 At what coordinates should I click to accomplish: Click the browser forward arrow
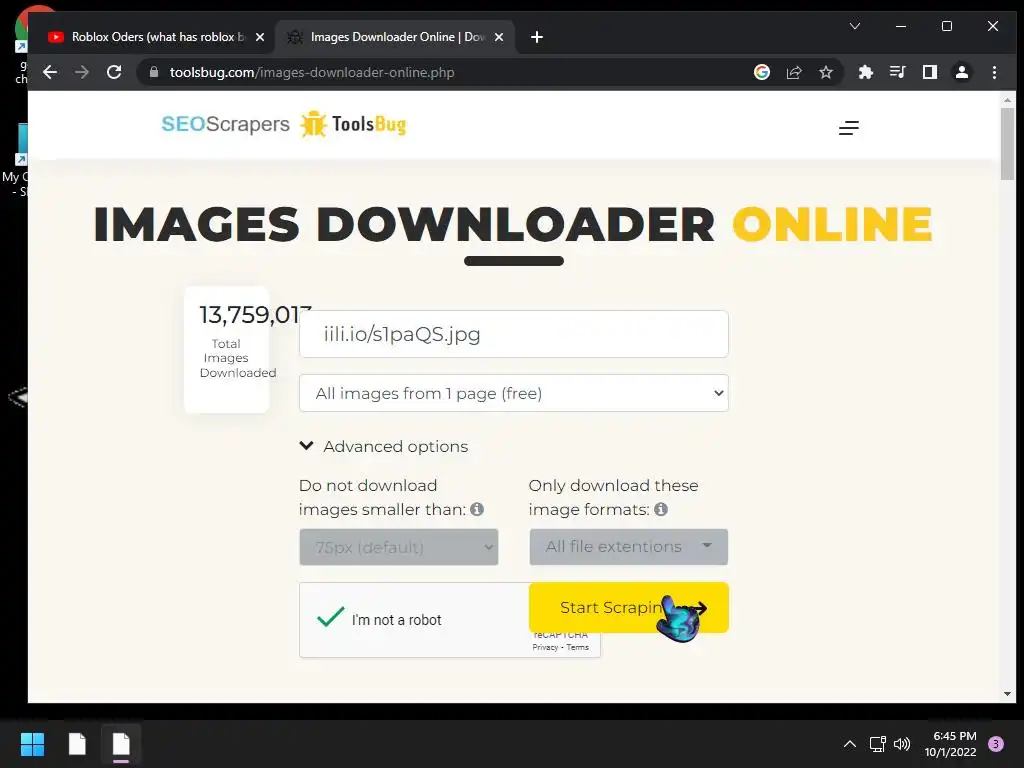coord(82,72)
